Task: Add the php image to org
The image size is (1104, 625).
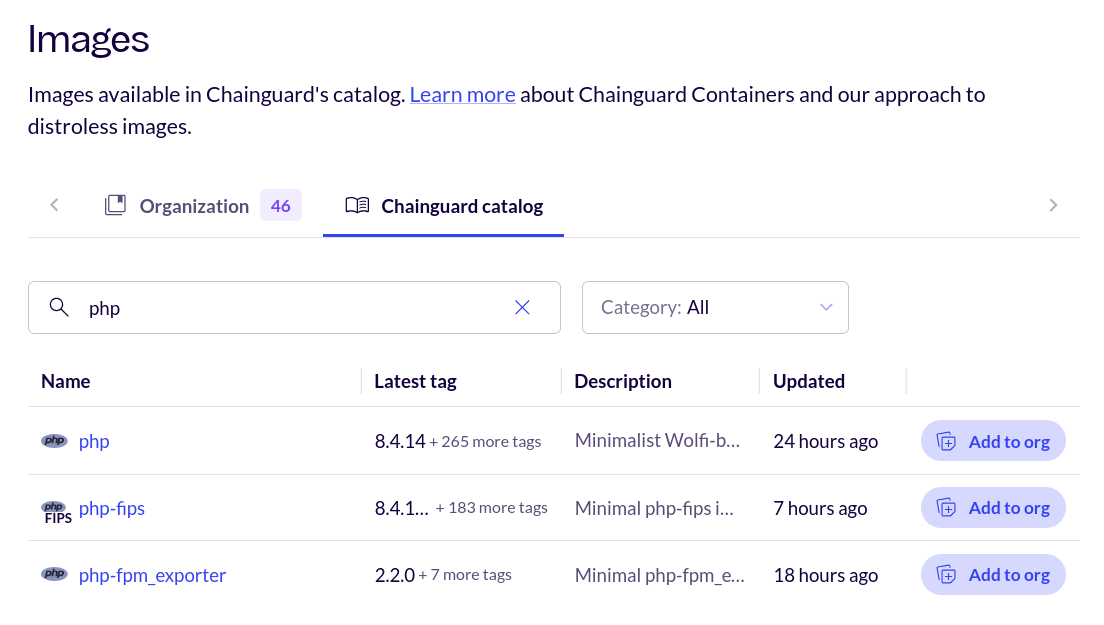Action: (993, 440)
